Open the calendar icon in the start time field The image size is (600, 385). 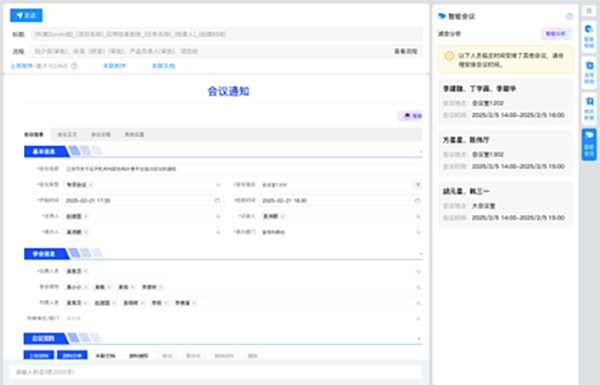(217, 201)
